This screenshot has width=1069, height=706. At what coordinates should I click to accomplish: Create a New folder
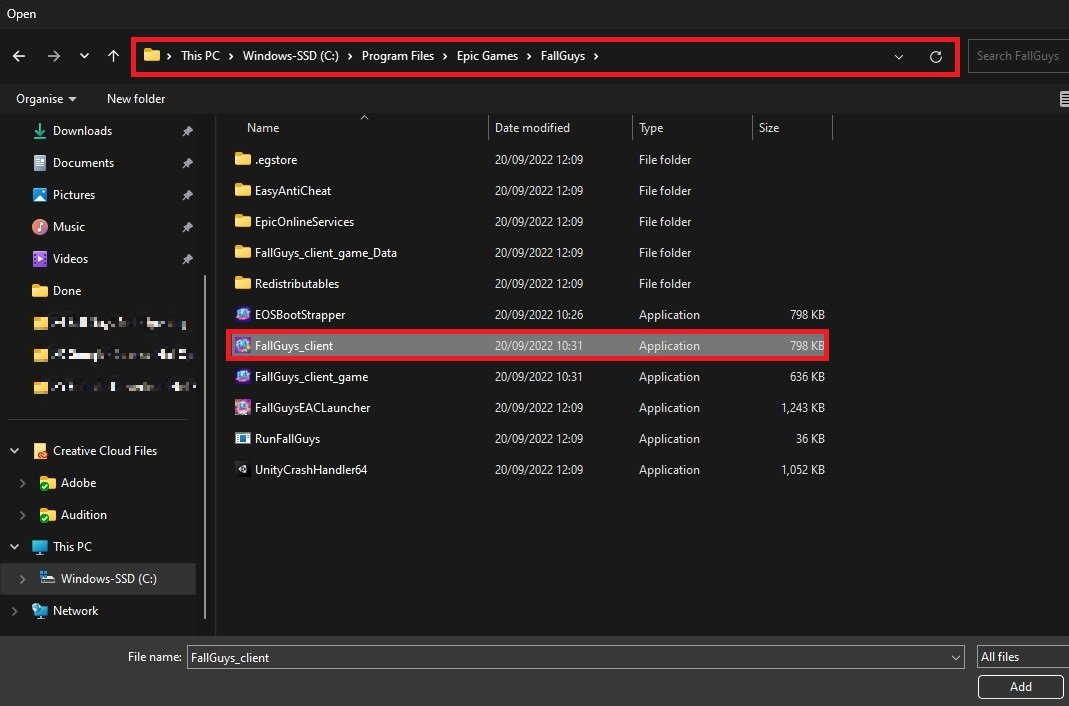[136, 99]
